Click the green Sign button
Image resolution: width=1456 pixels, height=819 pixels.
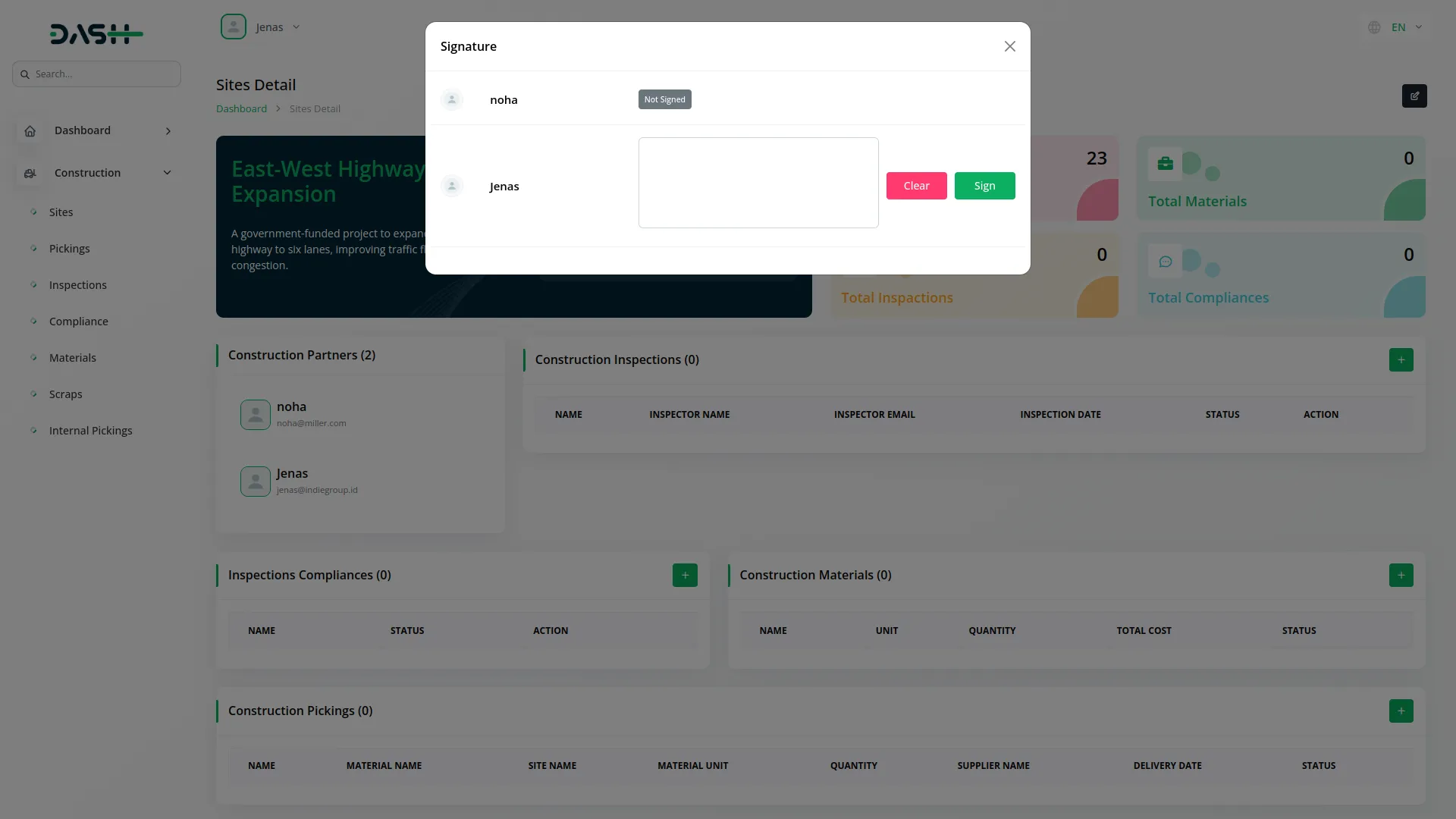tap(984, 186)
